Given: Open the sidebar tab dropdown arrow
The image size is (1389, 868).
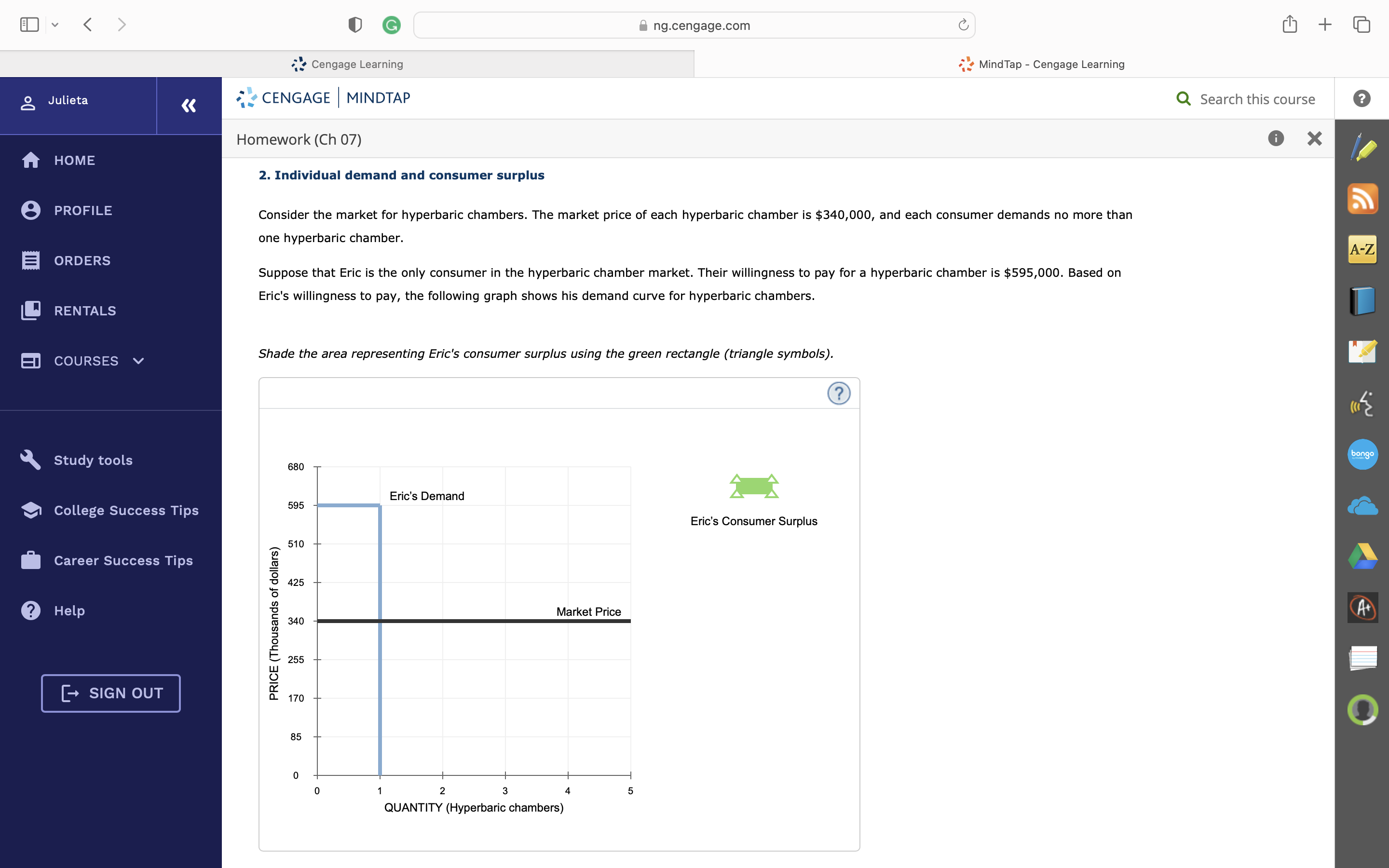Looking at the screenshot, I should [x=55, y=24].
